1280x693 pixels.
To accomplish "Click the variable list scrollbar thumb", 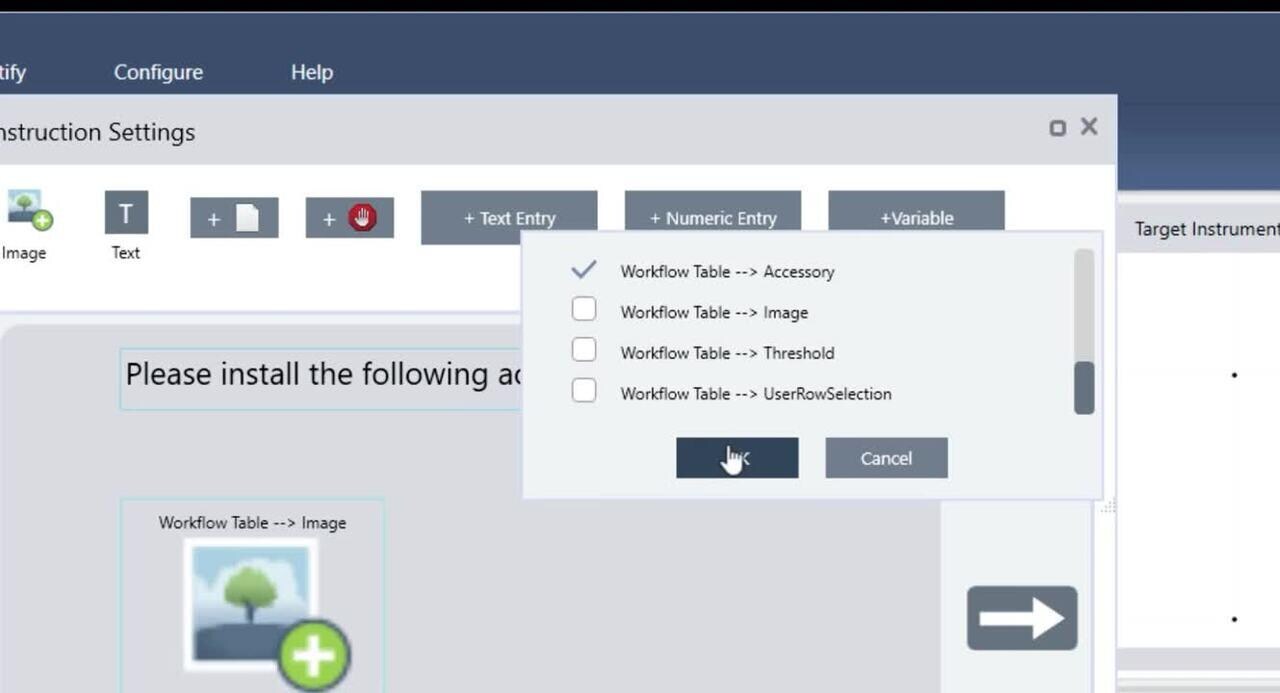I will point(1083,387).
